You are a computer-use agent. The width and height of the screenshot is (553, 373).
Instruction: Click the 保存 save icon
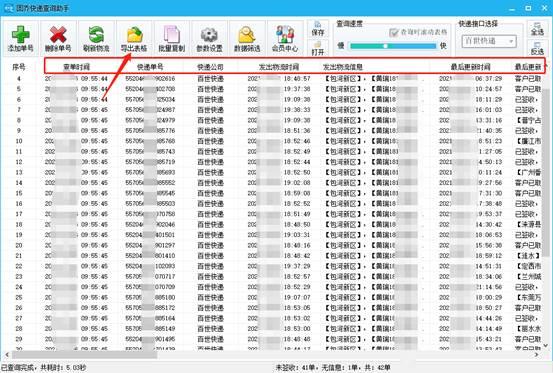tap(318, 29)
